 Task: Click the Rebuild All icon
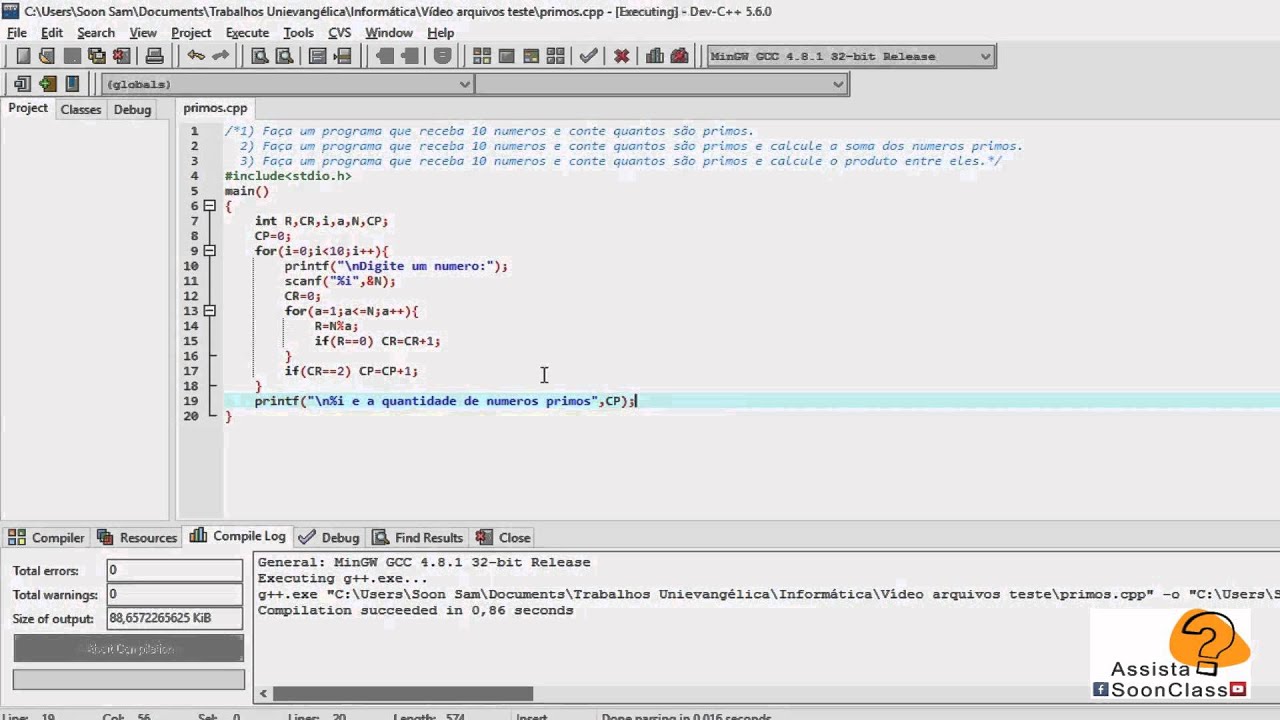(x=555, y=56)
